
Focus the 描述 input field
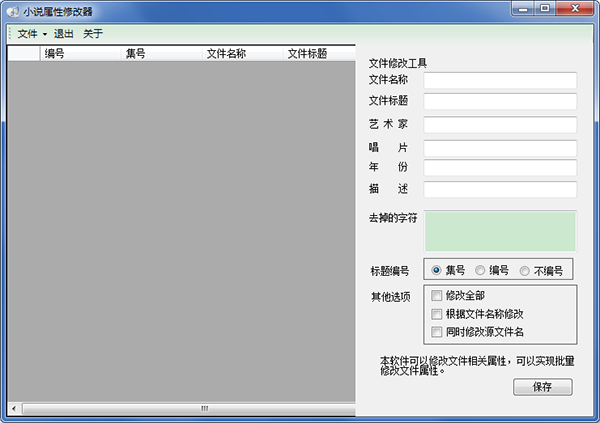click(500, 189)
